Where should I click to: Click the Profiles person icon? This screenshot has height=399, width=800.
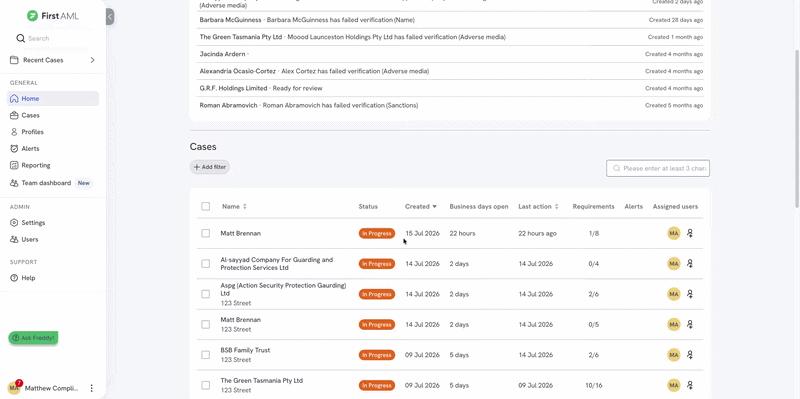click(14, 132)
